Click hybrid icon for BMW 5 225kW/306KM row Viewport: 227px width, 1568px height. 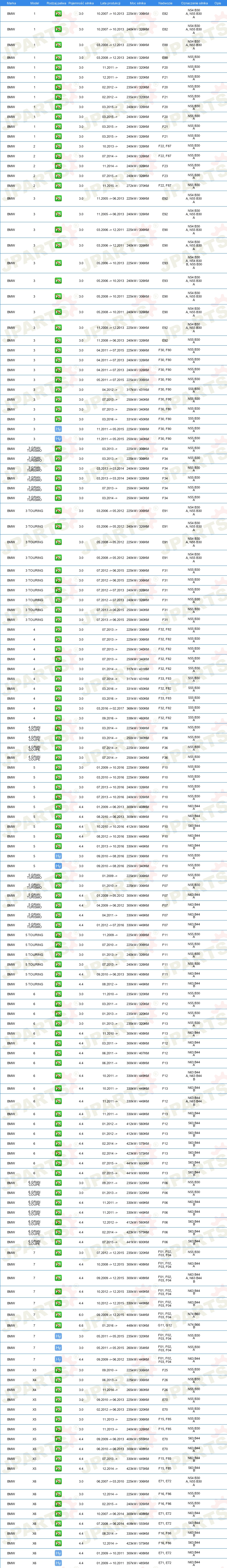coord(58,856)
